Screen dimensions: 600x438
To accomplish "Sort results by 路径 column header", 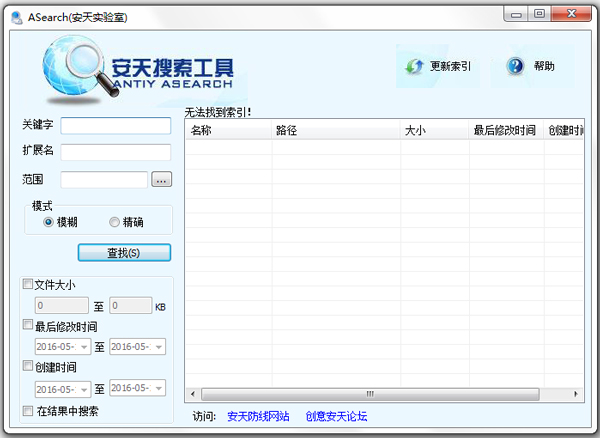I will coord(335,131).
